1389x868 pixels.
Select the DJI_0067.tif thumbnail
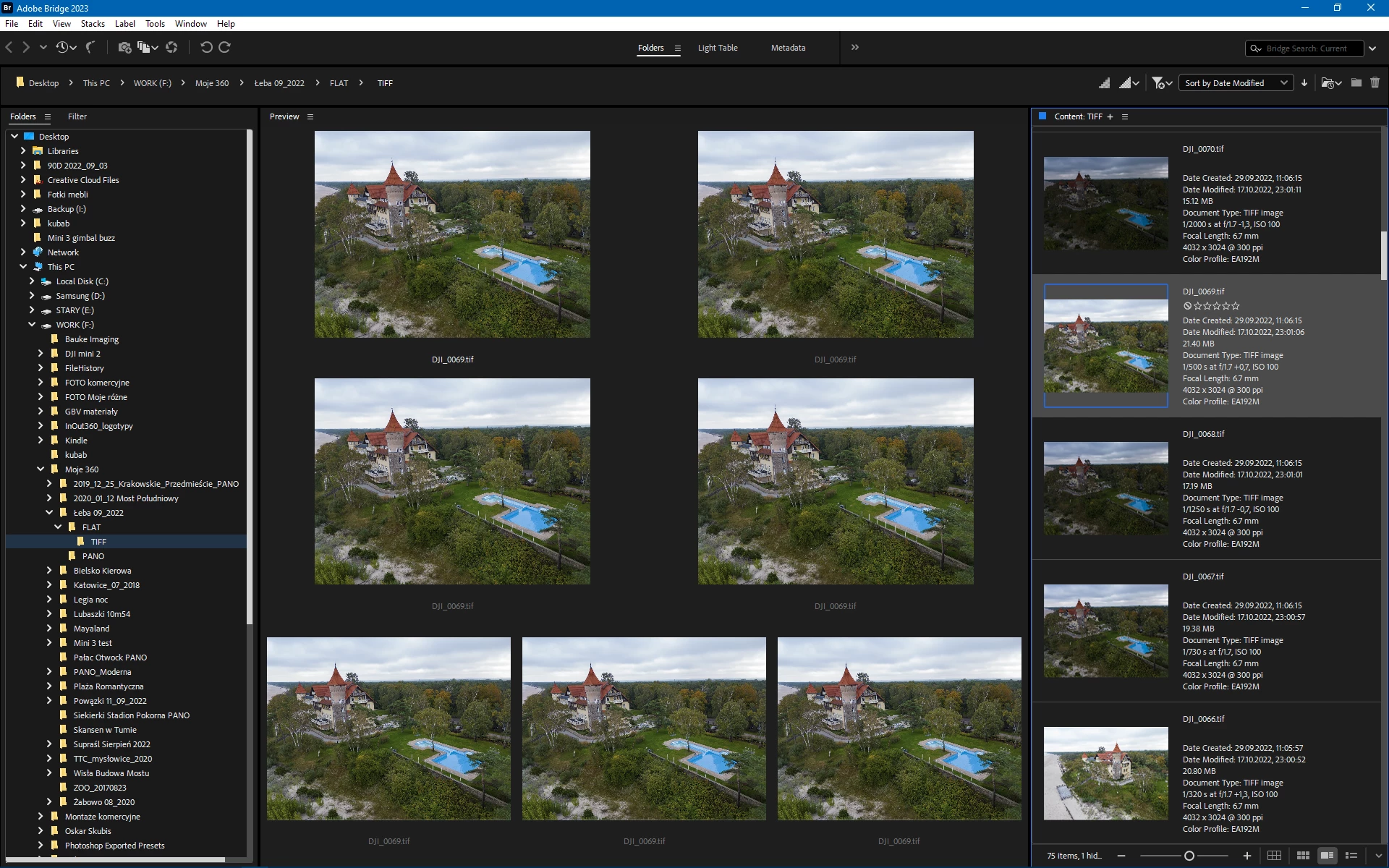(x=1105, y=631)
